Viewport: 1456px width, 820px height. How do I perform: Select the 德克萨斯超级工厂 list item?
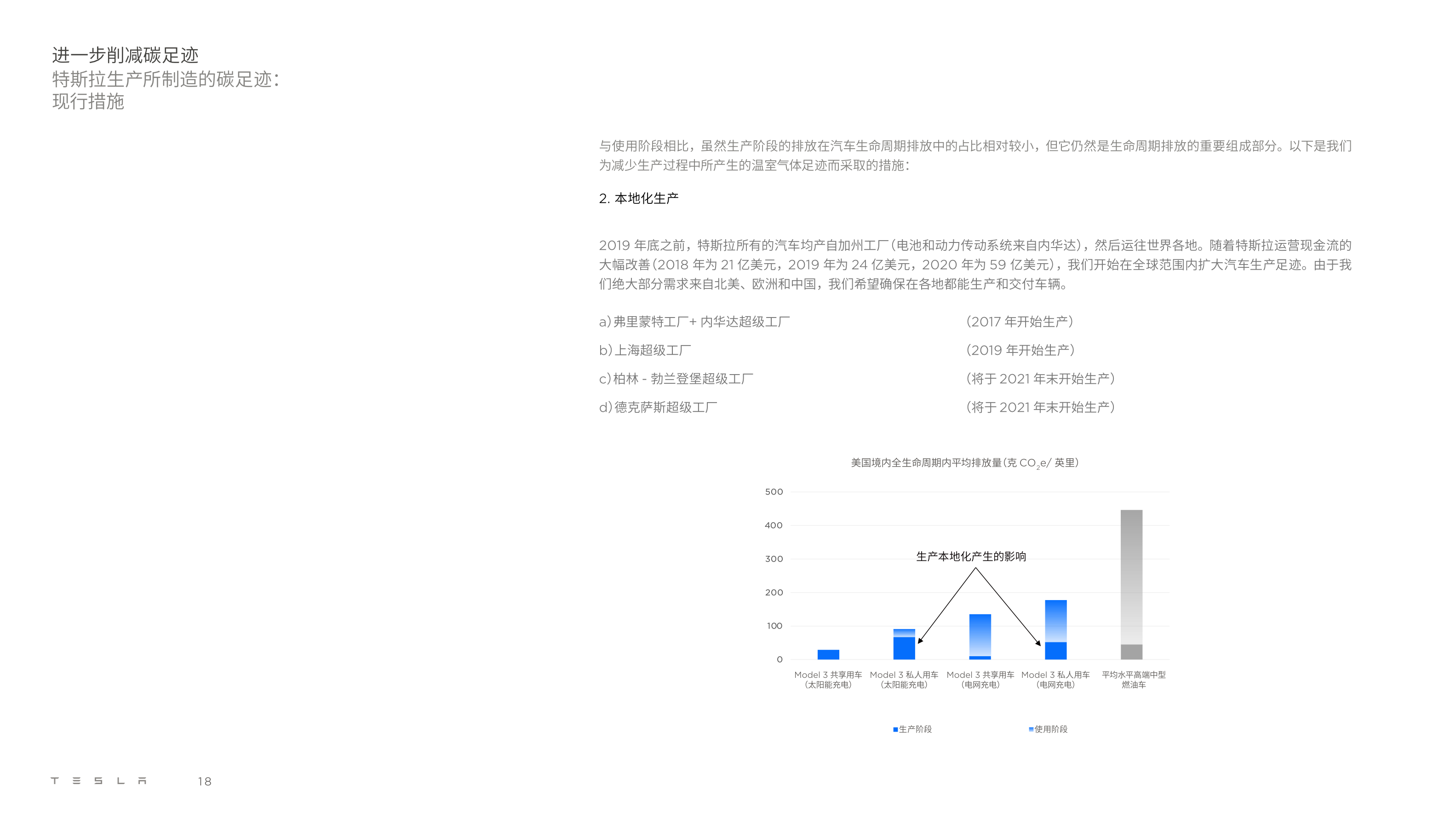click(x=658, y=407)
